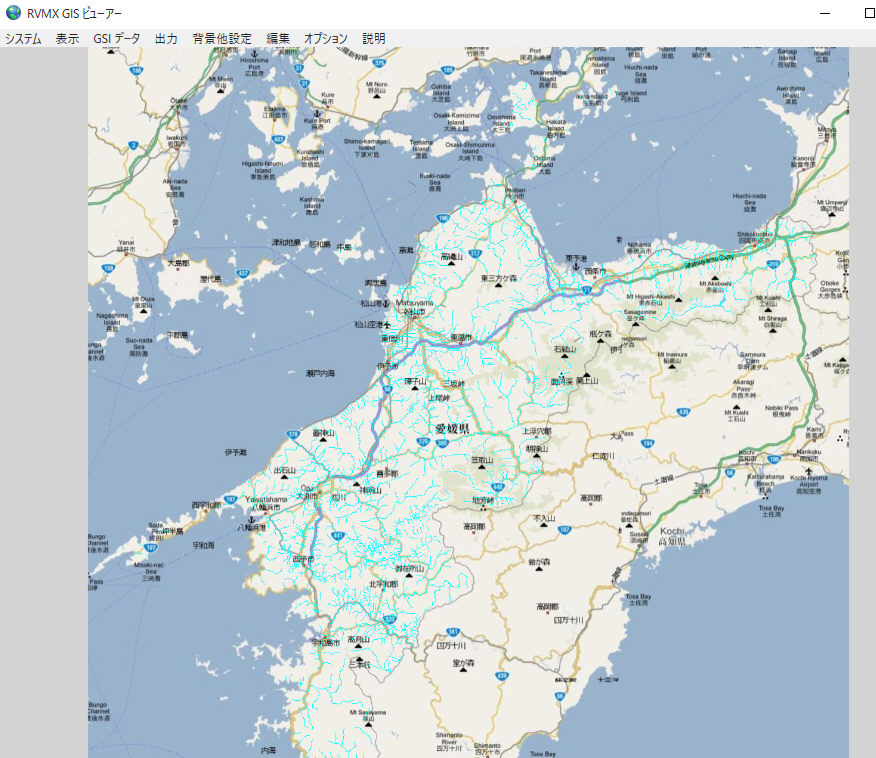Open the 編集 menu

278,38
